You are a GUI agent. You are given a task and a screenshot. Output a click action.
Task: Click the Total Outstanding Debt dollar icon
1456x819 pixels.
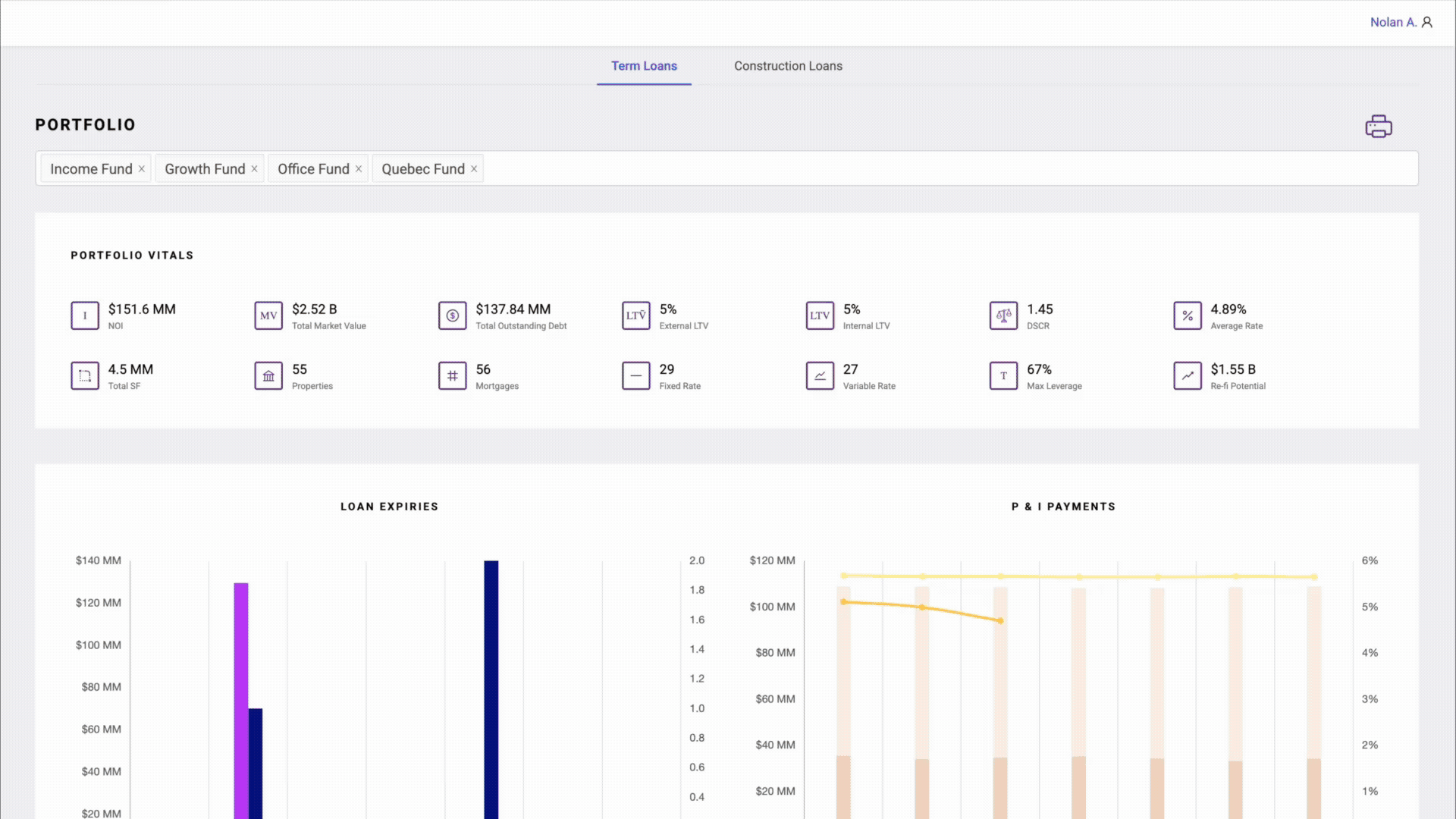click(452, 315)
